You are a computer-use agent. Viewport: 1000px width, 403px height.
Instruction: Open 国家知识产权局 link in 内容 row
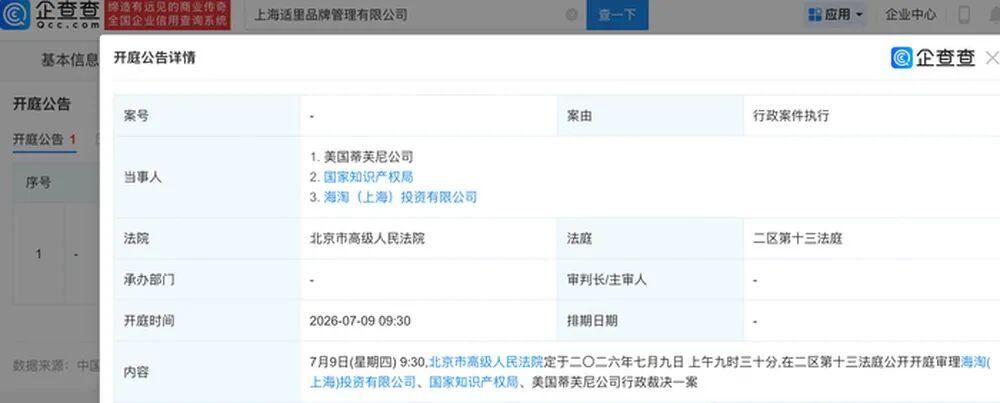coord(473,383)
